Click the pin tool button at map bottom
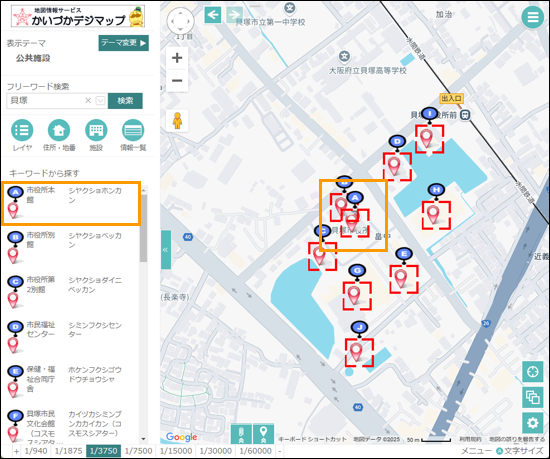This screenshot has width=550, height=459. pyautogui.click(x=263, y=434)
